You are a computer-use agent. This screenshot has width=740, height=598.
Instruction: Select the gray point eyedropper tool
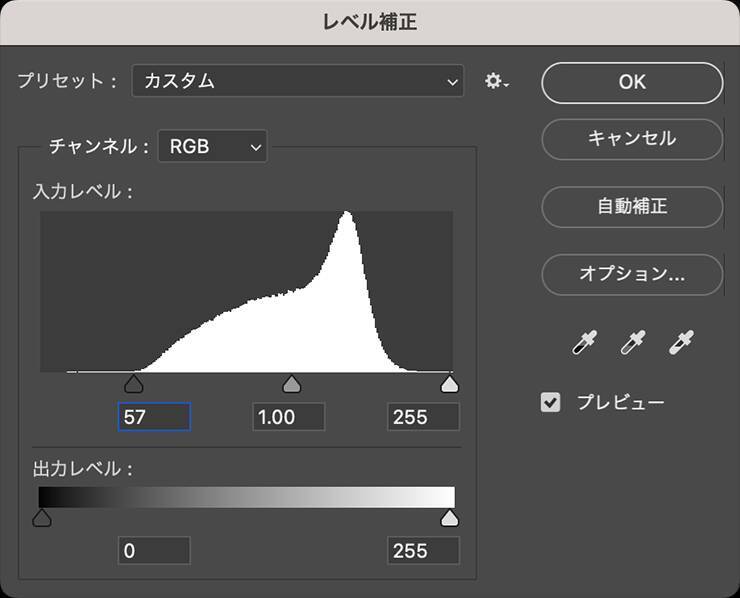point(632,343)
